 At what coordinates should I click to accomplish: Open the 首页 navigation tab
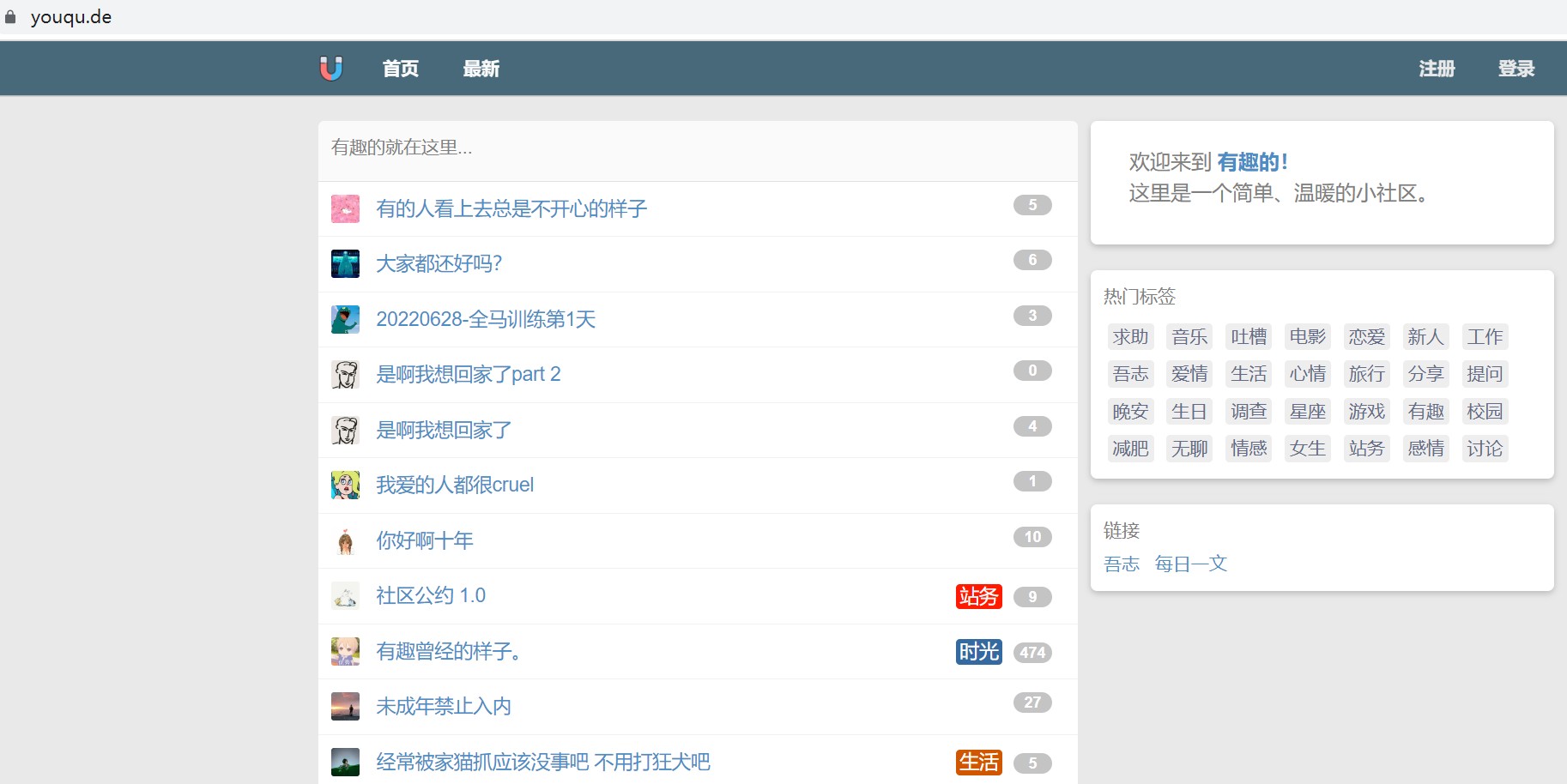click(x=400, y=69)
